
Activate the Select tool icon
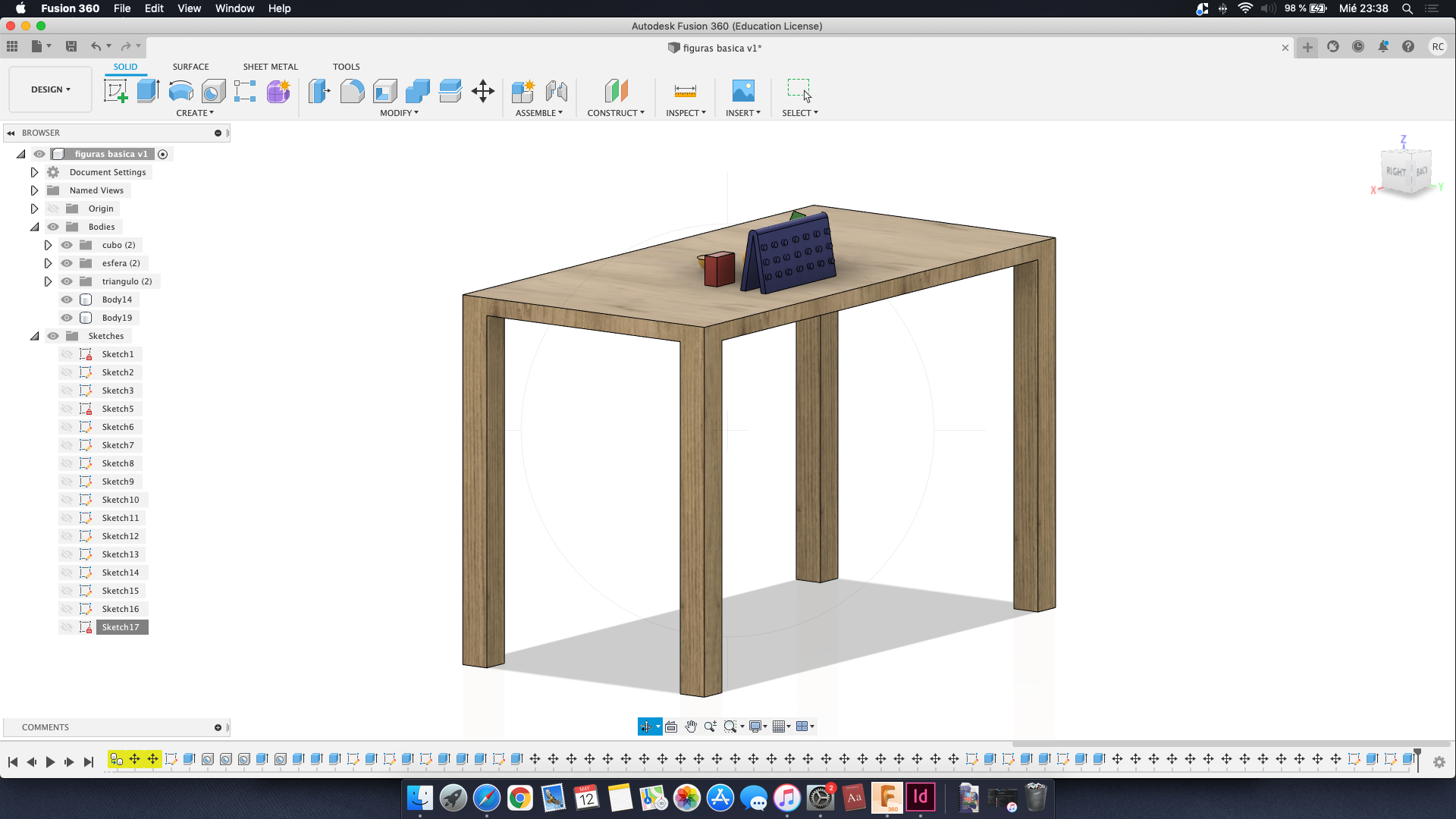click(799, 91)
